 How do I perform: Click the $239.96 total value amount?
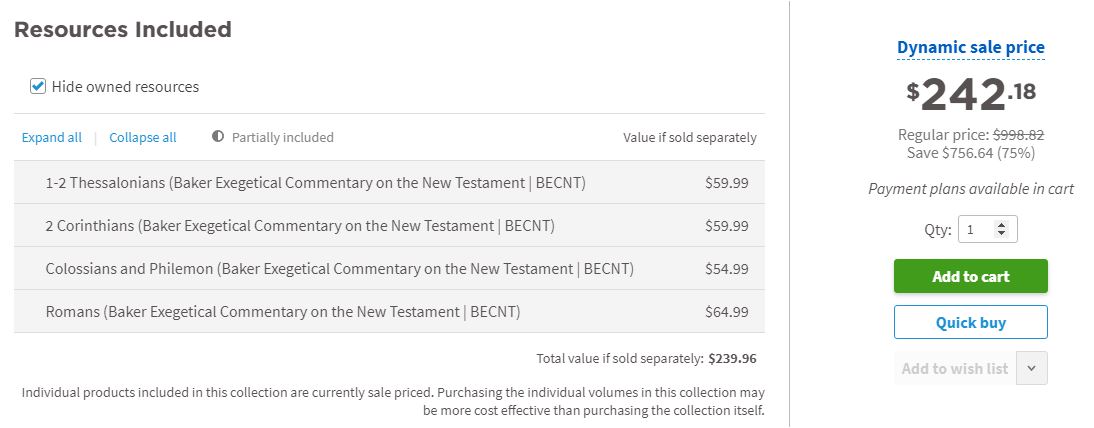coord(732,358)
